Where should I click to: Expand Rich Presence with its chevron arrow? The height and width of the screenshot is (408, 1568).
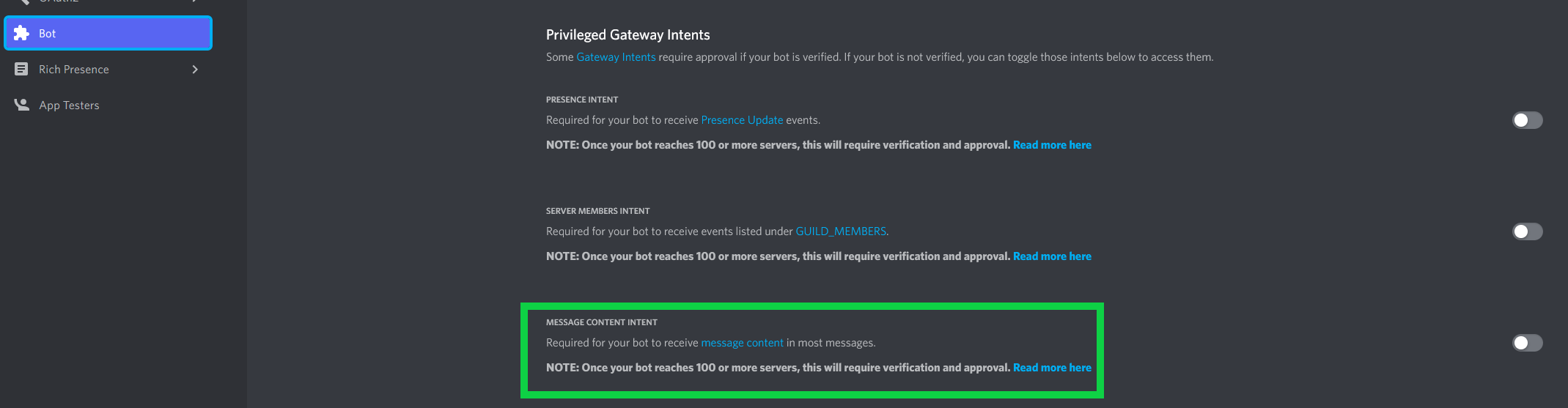coord(195,69)
